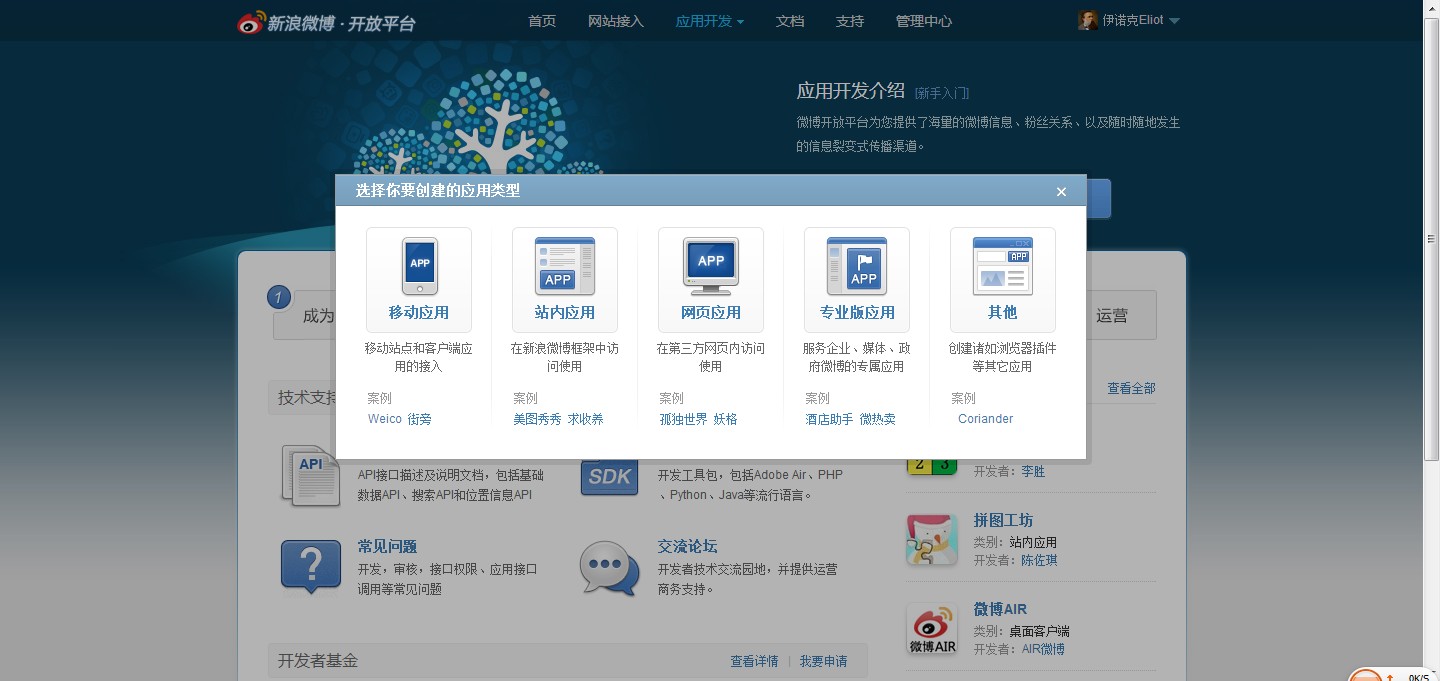Open the Coriander example link
Screen dimensions: 1440x681
(x=985, y=419)
